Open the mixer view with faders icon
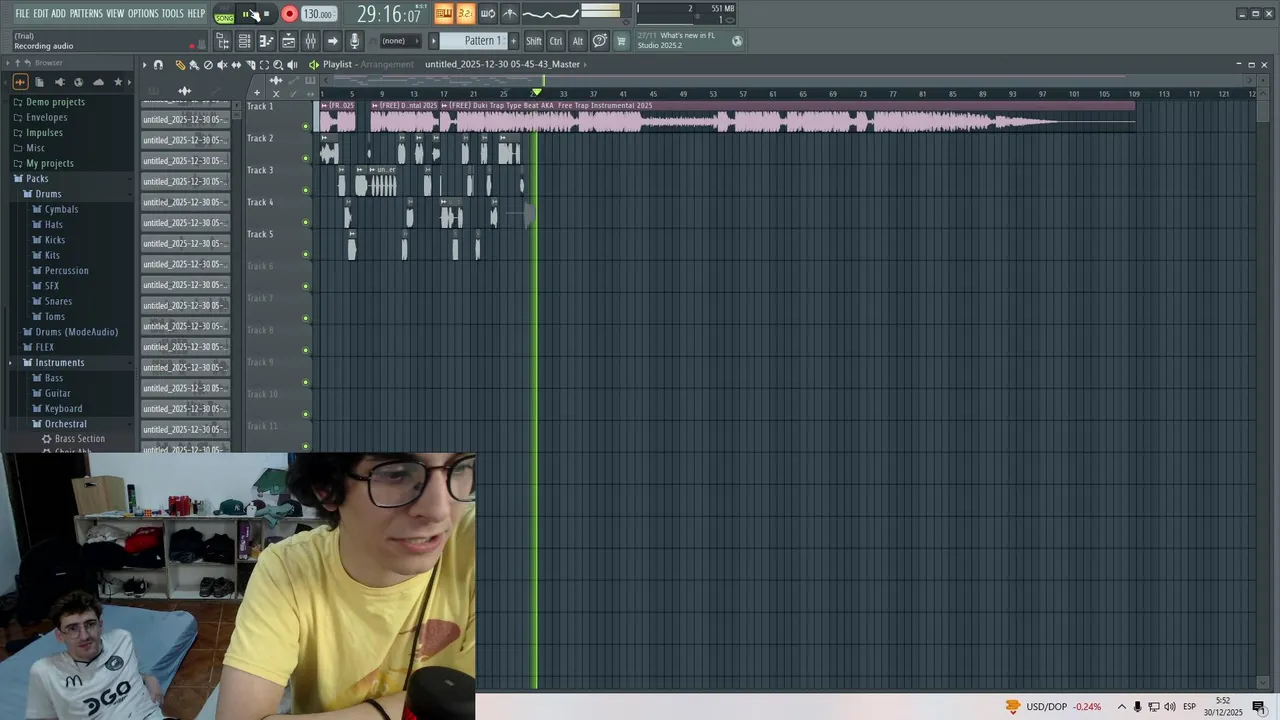1280x720 pixels. pyautogui.click(x=310, y=41)
